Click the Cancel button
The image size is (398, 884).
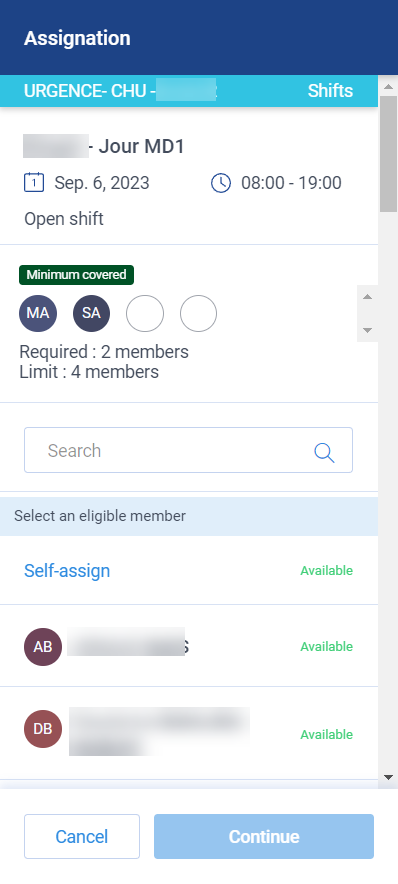click(x=82, y=836)
